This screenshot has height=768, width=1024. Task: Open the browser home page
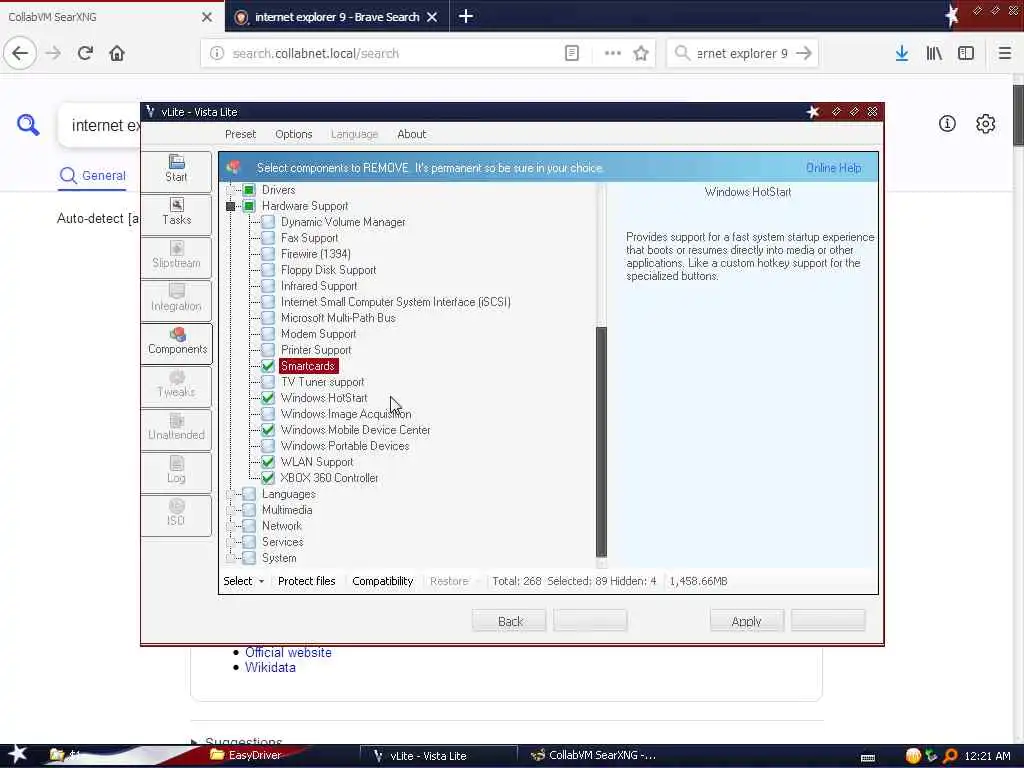click(x=117, y=54)
